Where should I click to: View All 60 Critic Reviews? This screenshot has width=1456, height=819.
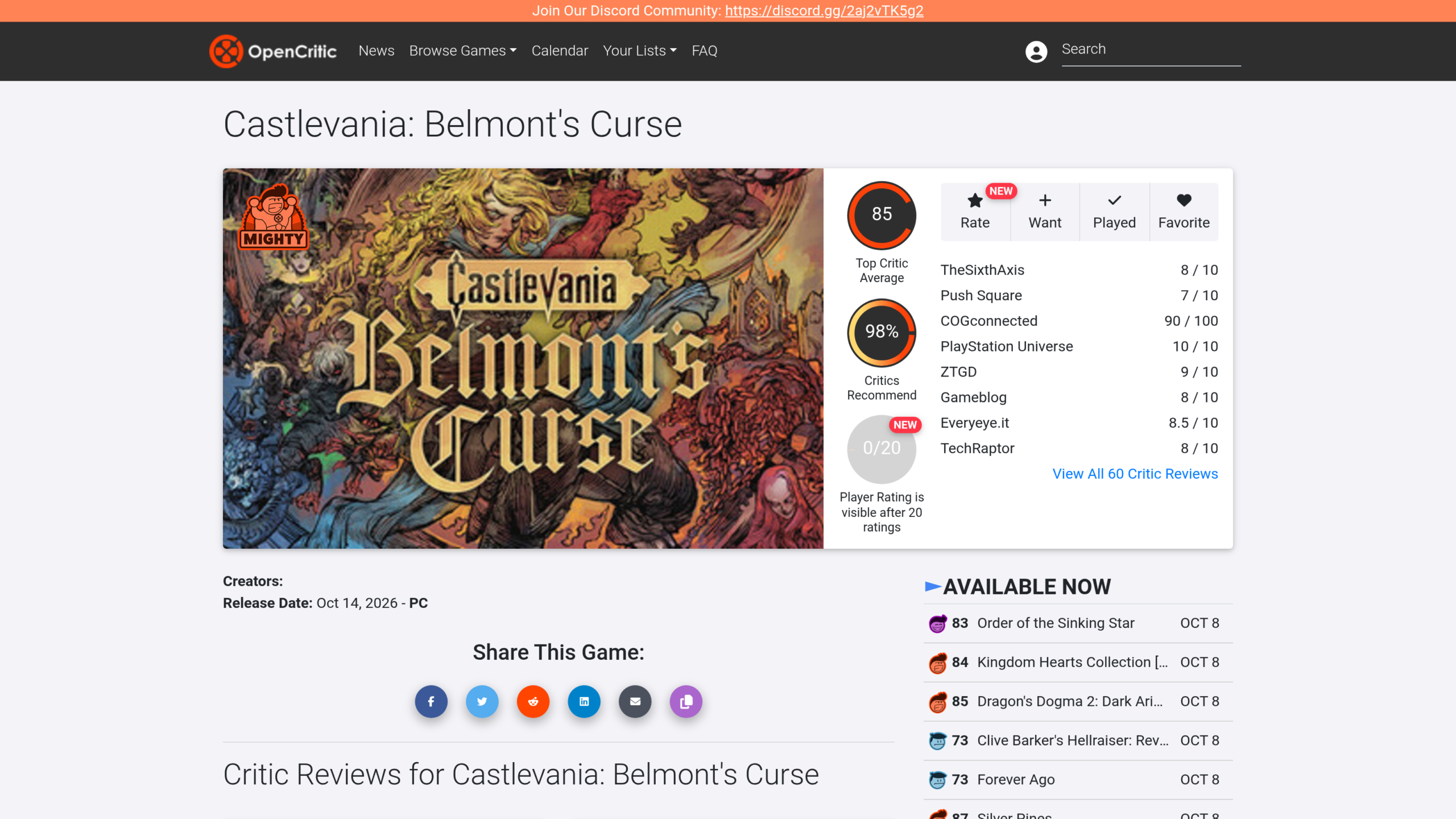tap(1135, 474)
